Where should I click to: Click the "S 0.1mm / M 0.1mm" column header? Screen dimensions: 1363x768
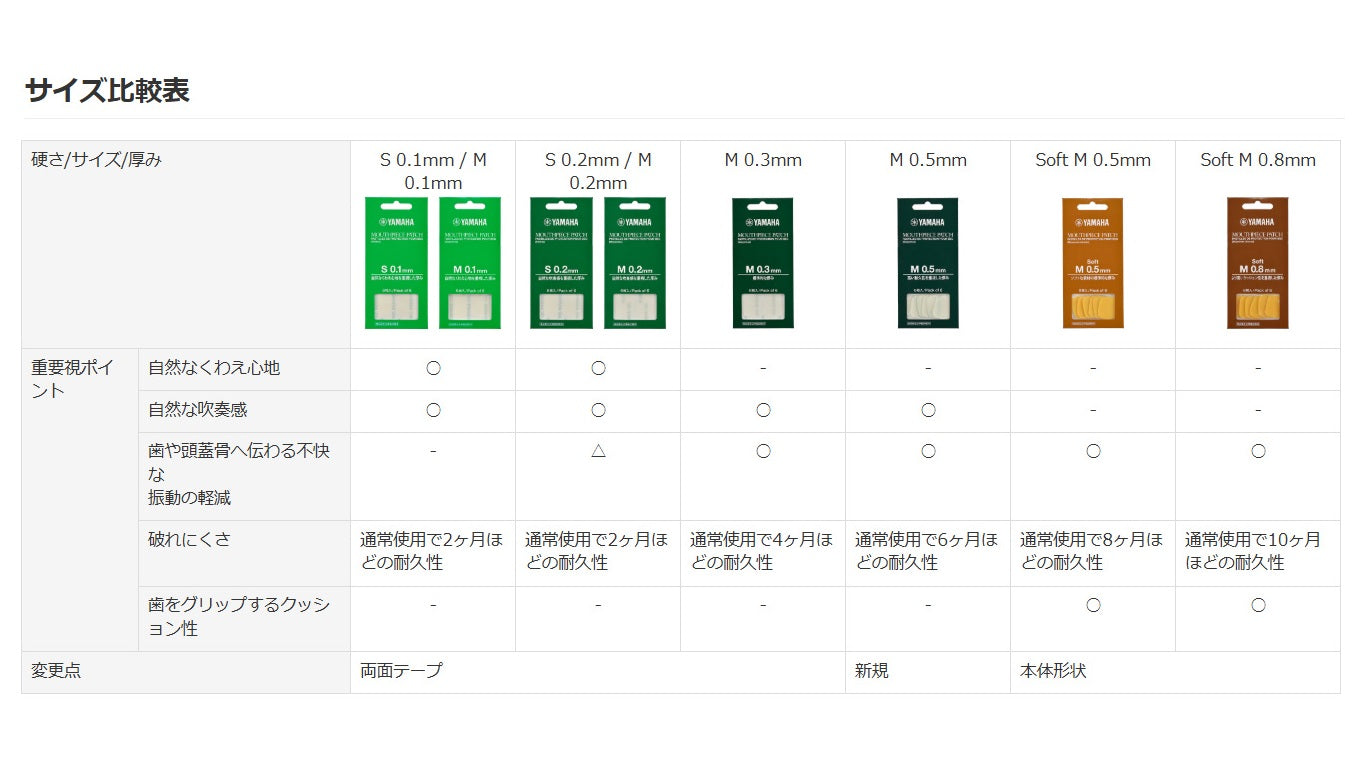point(433,171)
